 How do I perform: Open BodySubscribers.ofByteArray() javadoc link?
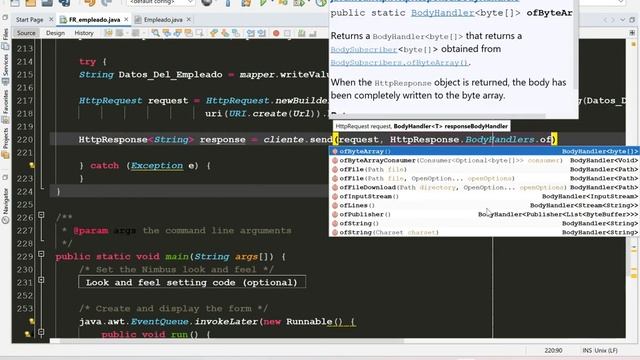400,62
